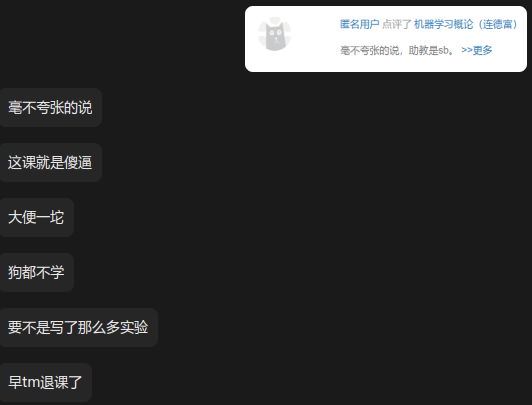The width and height of the screenshot is (532, 405).
Task: Select the 毫不夸张的说 message bubble
Action: (x=51, y=108)
